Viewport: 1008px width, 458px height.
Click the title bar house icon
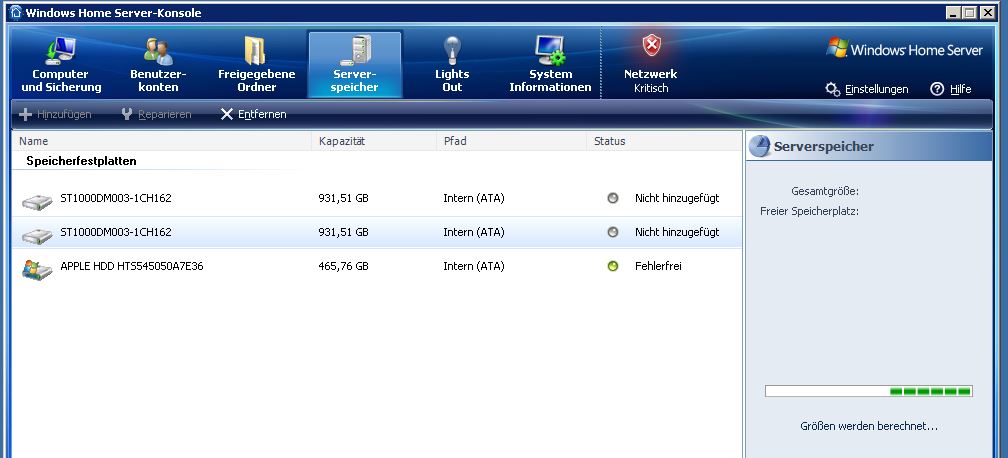[x=16, y=12]
